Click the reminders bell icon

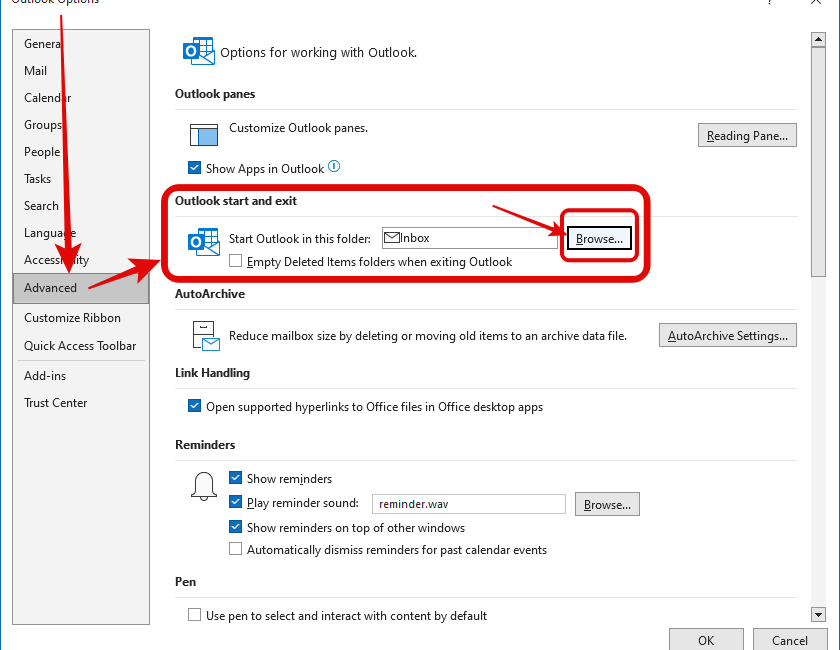coord(204,487)
